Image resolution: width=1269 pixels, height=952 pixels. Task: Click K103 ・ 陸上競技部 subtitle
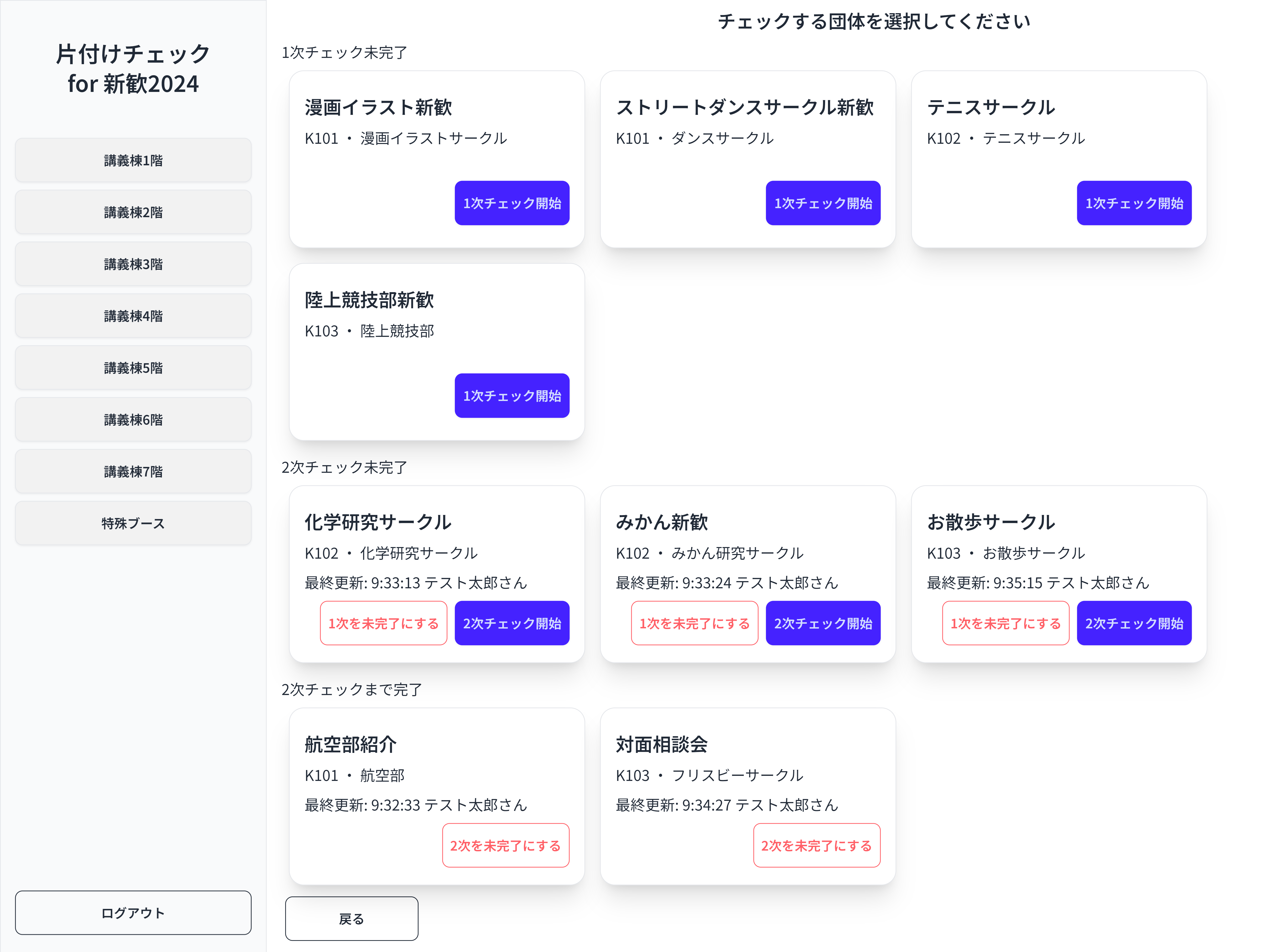pyautogui.click(x=369, y=331)
